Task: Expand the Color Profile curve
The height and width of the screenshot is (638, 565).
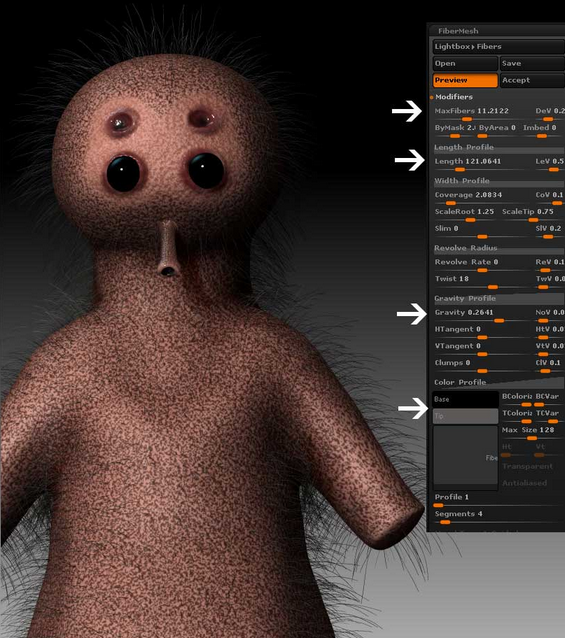Action: coord(499,382)
